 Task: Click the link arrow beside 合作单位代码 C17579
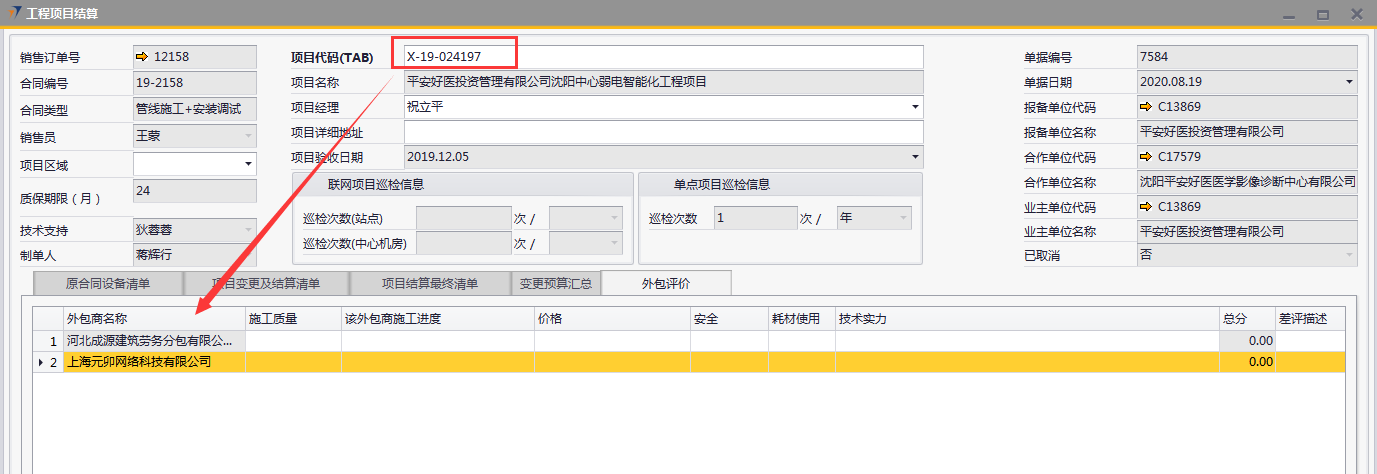point(1146,157)
